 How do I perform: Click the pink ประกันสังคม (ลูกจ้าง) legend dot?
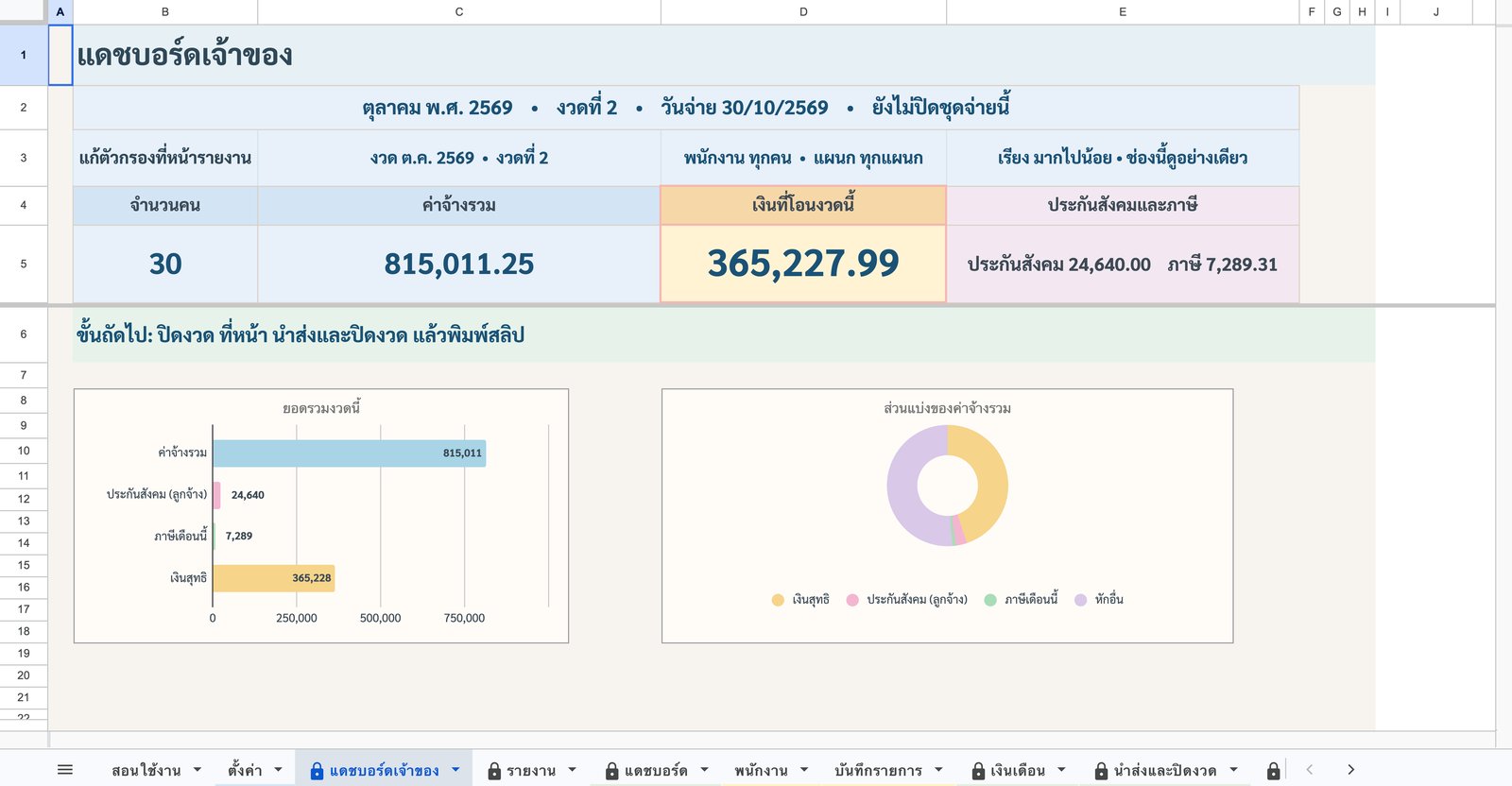852,600
